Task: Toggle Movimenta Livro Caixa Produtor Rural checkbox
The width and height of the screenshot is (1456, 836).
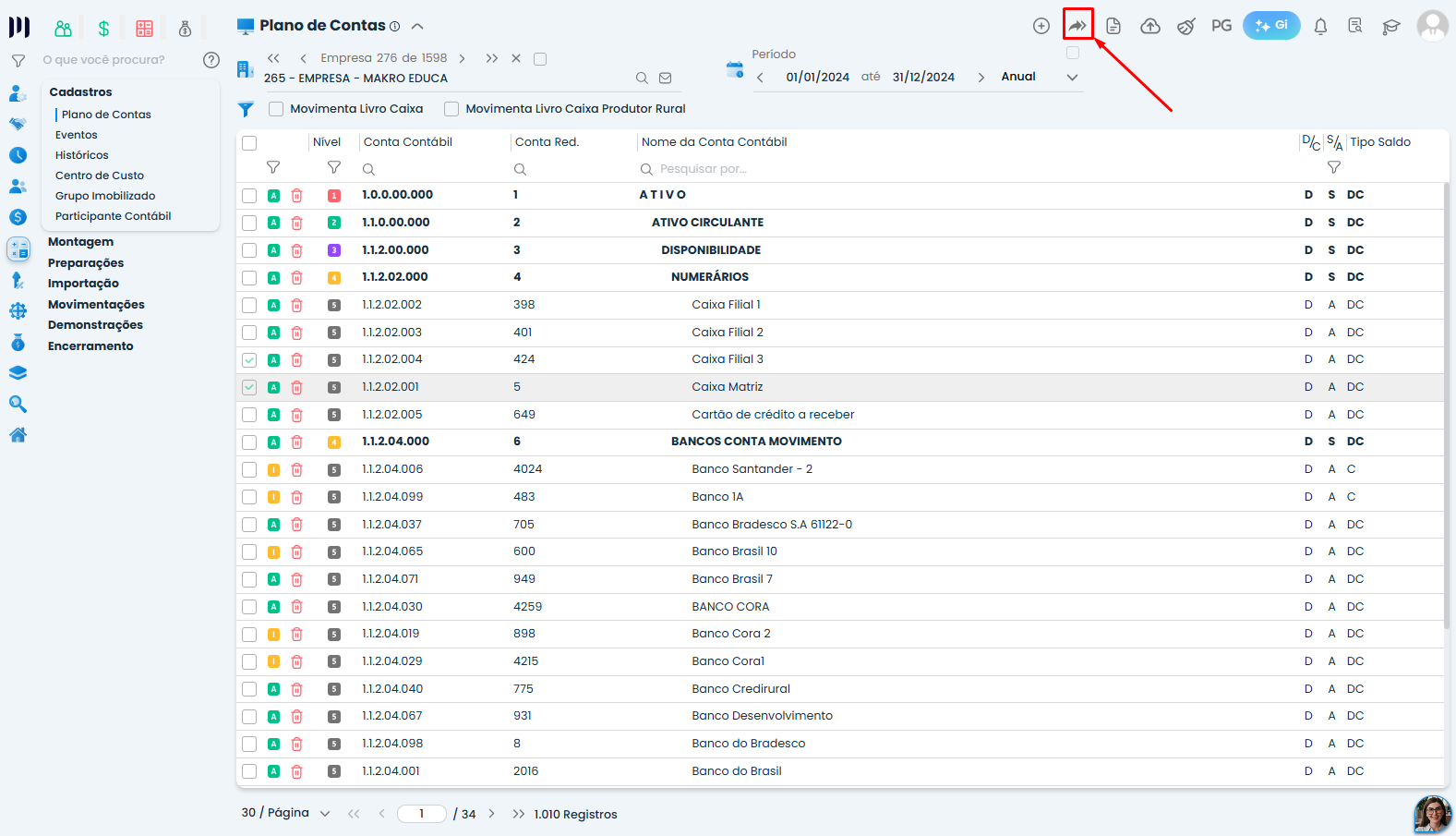Action: tap(451, 109)
